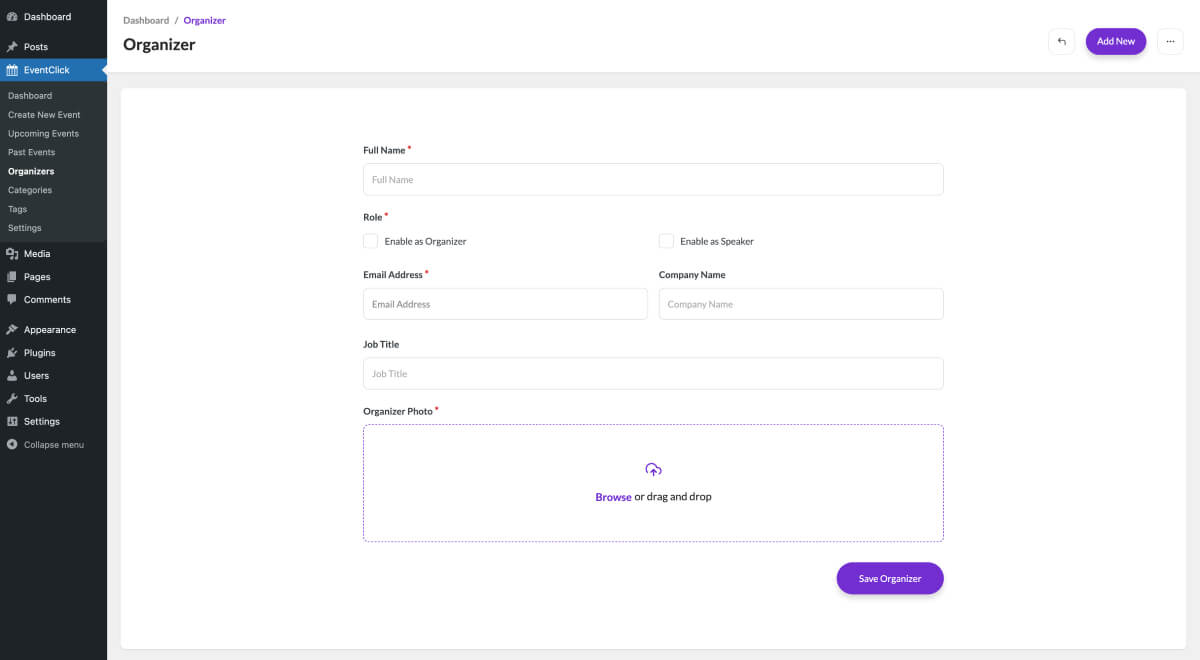Screen dimensions: 1200x660
Task: Click the Add New button
Action: click(1115, 41)
